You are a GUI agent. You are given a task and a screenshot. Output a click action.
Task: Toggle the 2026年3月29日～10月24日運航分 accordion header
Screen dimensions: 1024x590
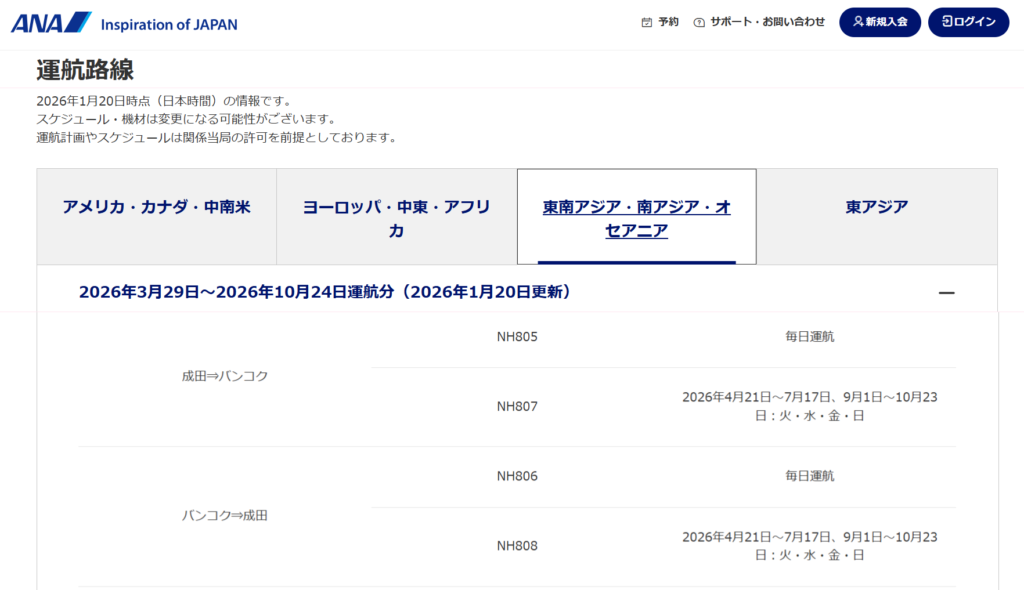pyautogui.click(x=325, y=292)
